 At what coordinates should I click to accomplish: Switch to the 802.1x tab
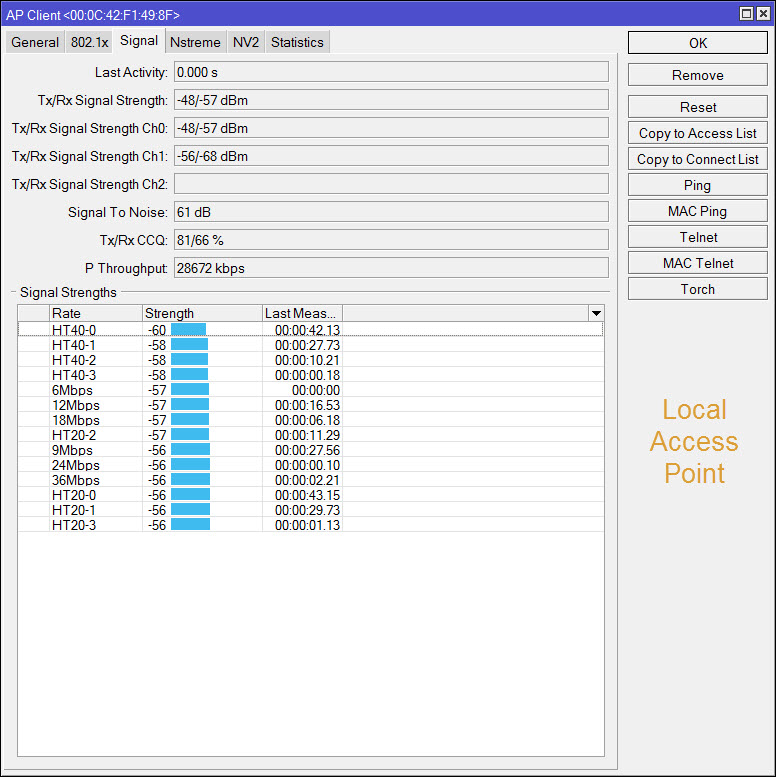tap(89, 42)
